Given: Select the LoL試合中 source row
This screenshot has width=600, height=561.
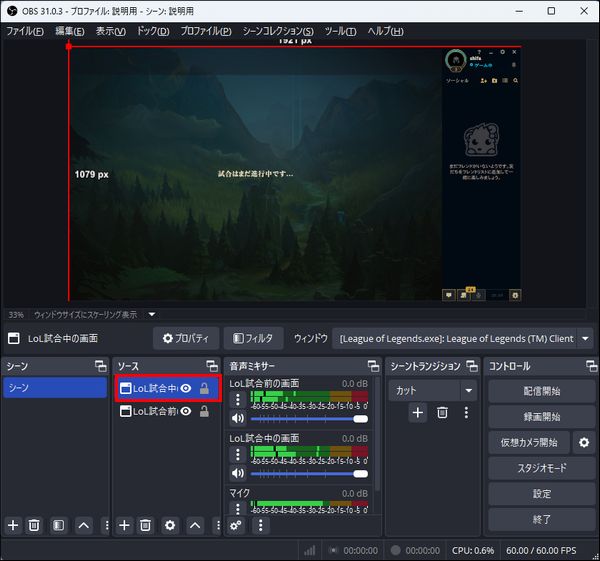Looking at the screenshot, I should coord(168,388).
